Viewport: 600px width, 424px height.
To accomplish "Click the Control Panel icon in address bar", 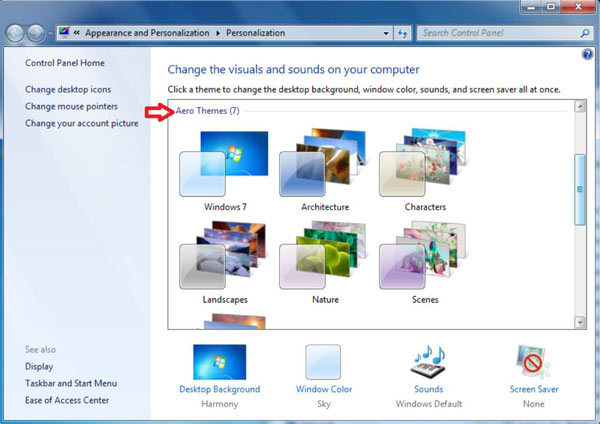I will tap(64, 33).
